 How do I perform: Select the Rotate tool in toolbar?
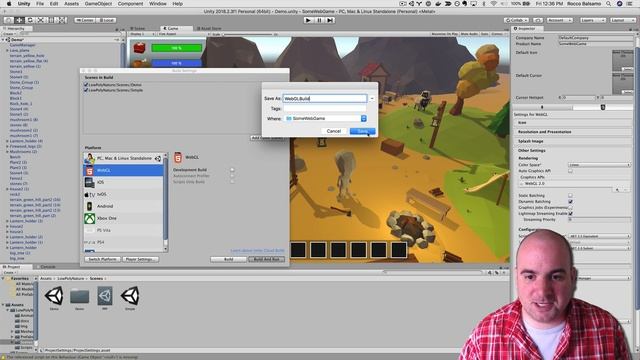[30, 20]
